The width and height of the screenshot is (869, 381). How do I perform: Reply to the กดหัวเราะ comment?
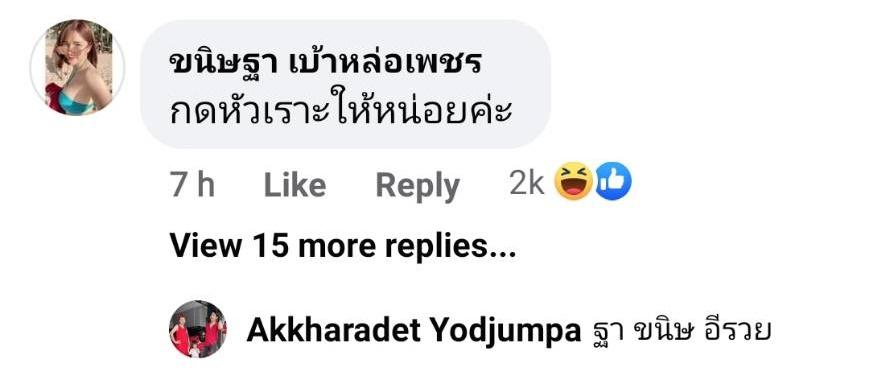point(418,186)
